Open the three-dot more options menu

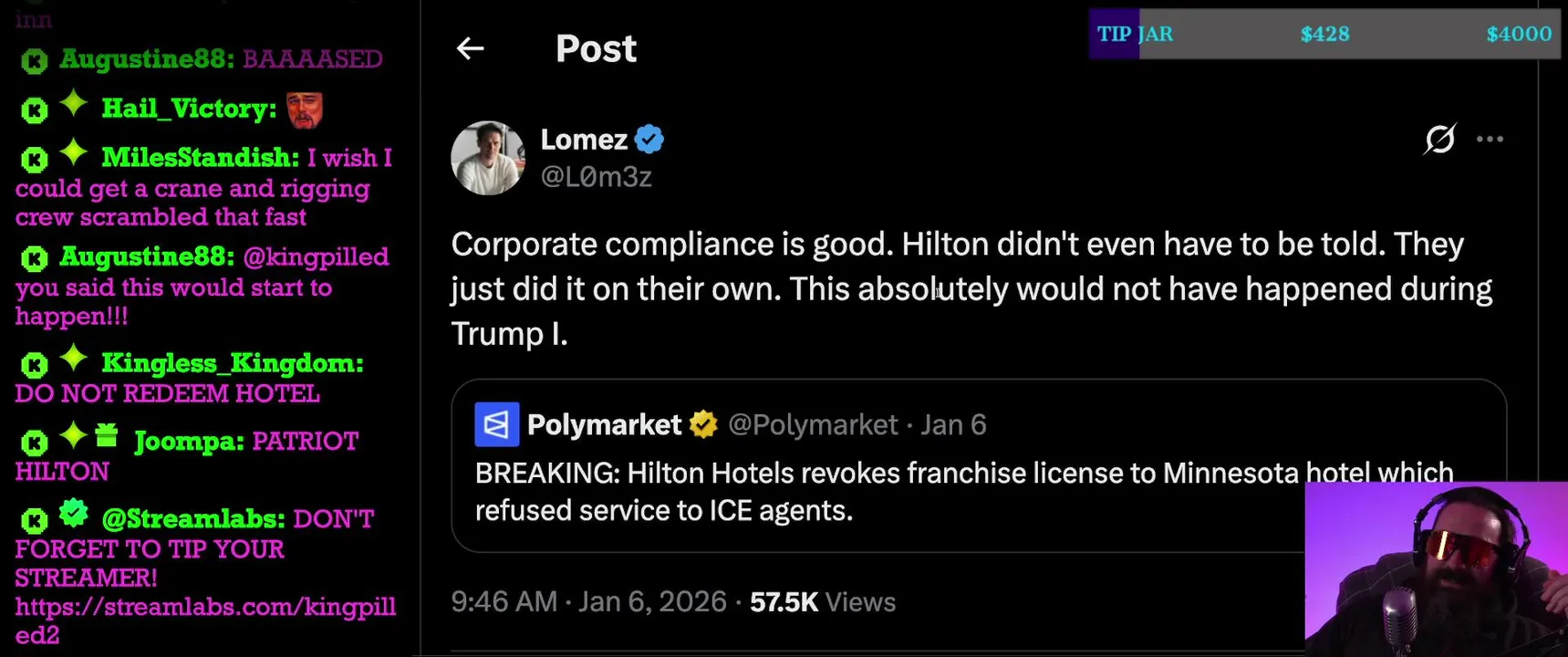(1490, 140)
